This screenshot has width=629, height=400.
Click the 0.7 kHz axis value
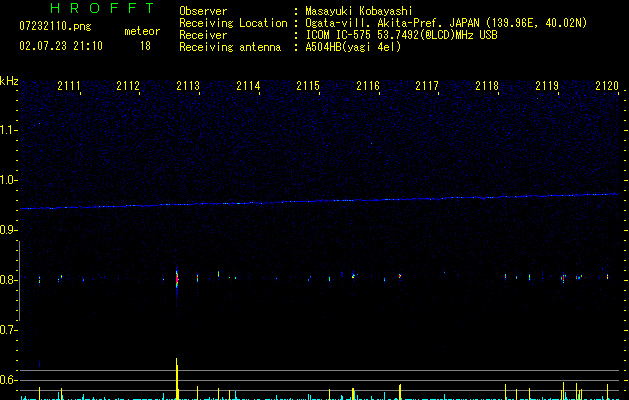[8, 330]
